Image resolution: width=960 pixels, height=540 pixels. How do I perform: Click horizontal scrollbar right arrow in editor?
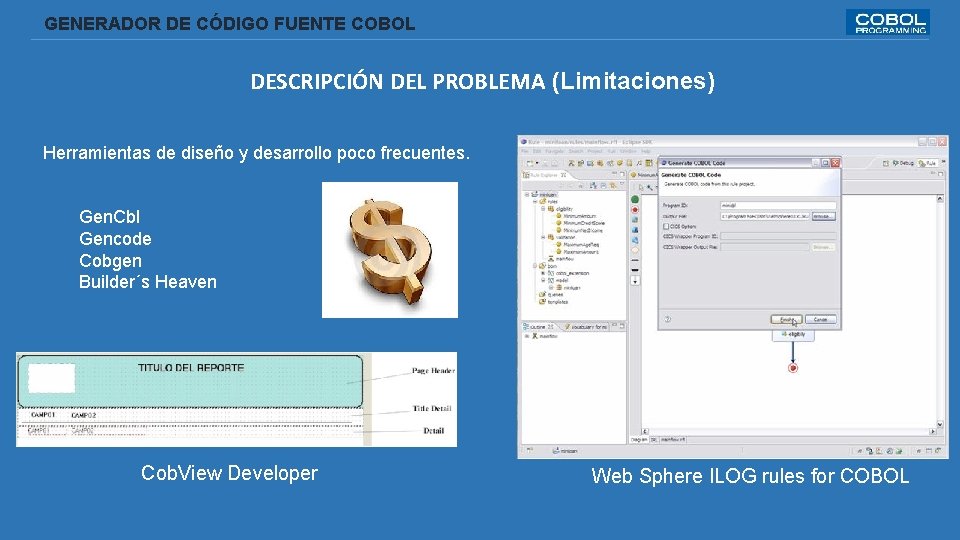(932, 432)
